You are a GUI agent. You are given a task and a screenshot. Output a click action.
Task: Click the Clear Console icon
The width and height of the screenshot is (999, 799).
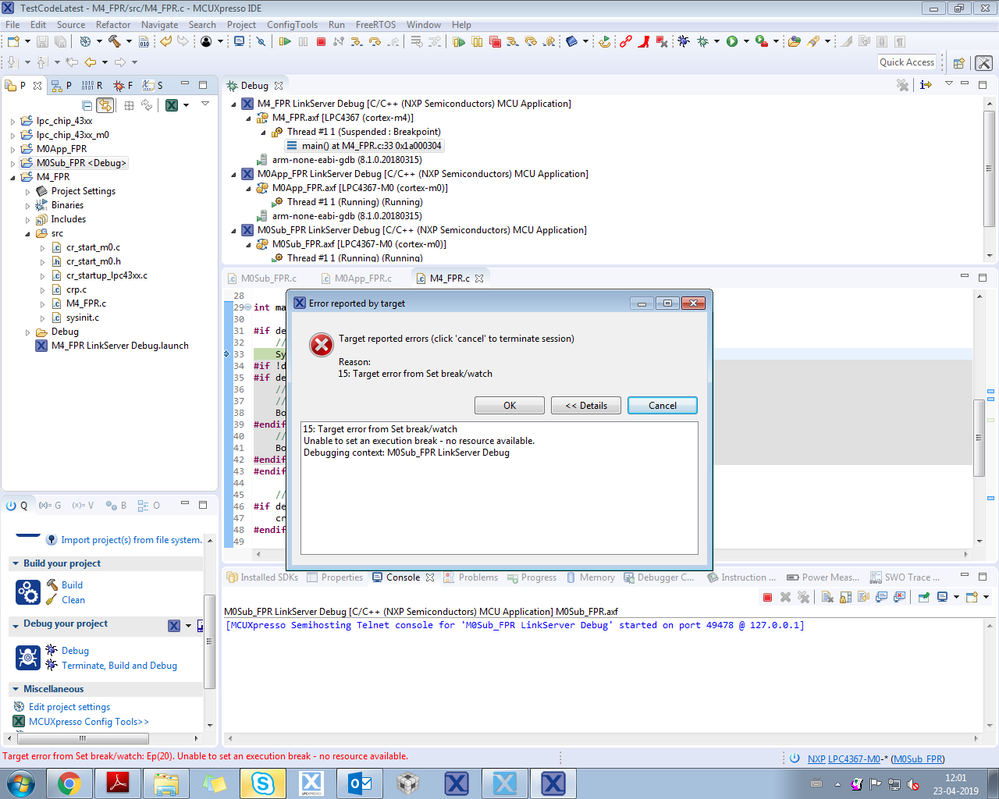coord(828,597)
